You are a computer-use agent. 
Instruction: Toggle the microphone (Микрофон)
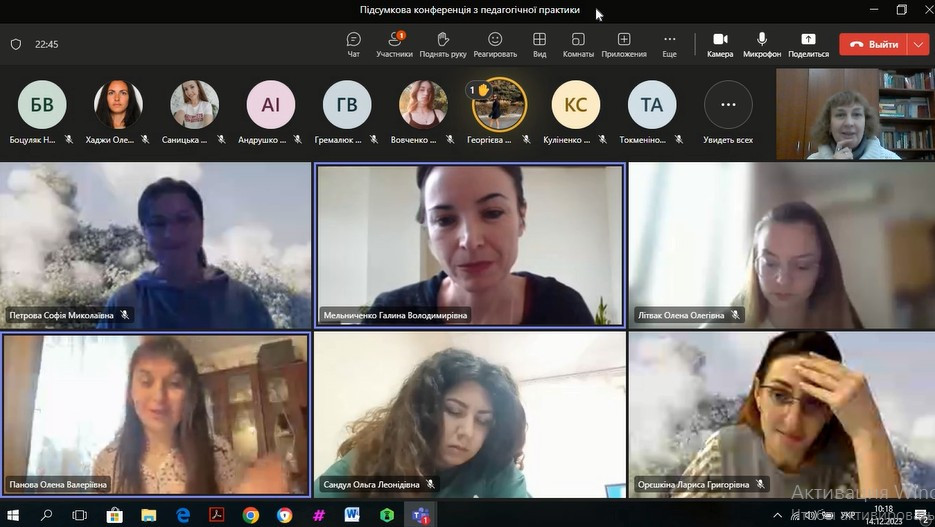tap(762, 44)
